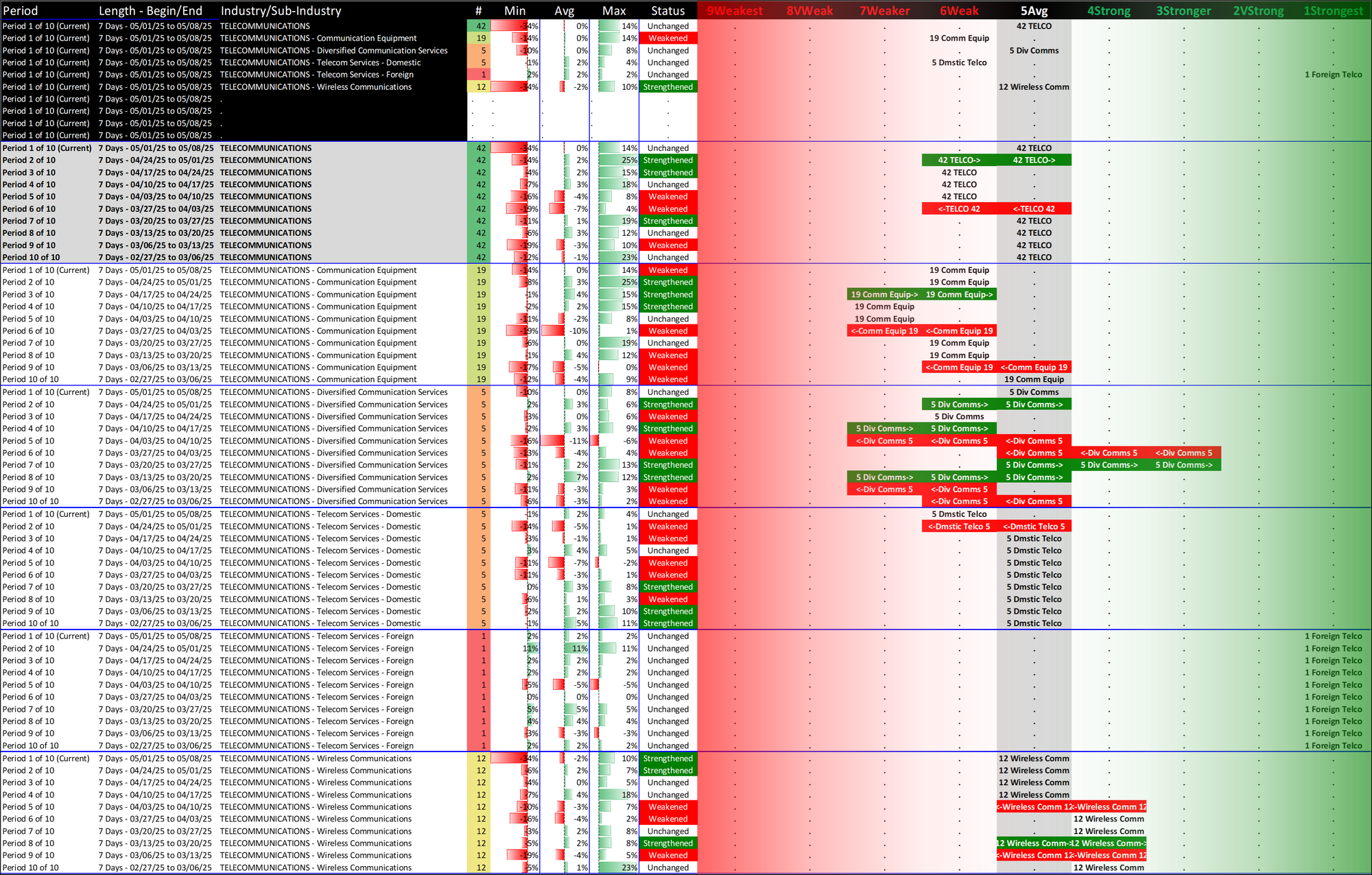
Task: Click the Length - Begin/End header
Action: pyautogui.click(x=150, y=11)
